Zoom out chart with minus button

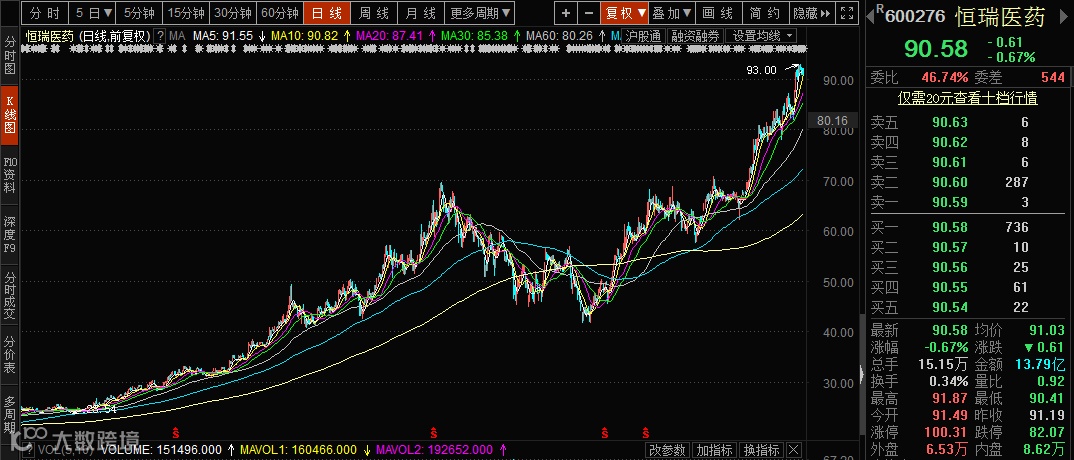[x=588, y=12]
